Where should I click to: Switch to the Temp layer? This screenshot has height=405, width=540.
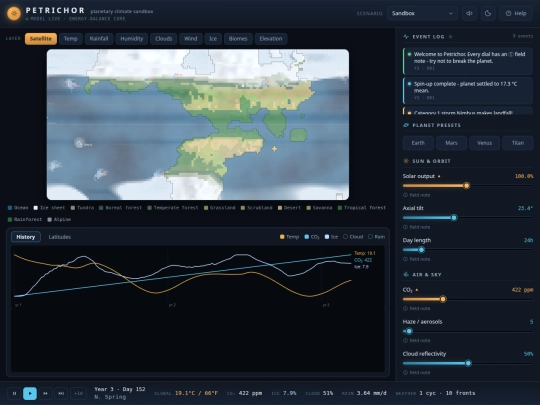coord(71,39)
